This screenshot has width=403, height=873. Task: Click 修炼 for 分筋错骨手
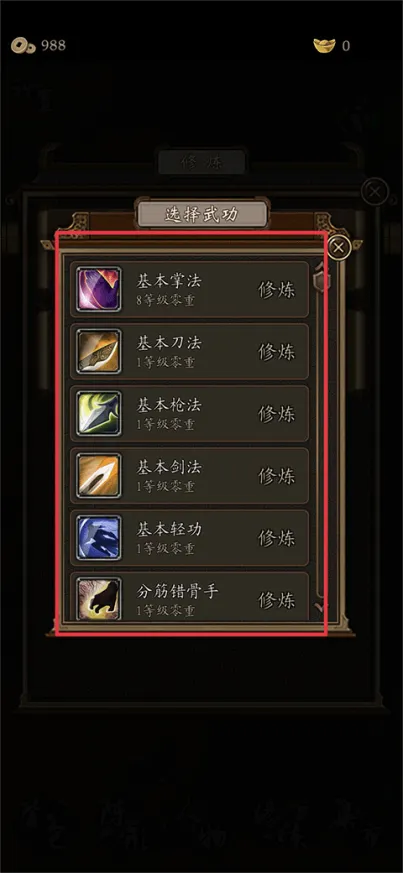[x=277, y=600]
